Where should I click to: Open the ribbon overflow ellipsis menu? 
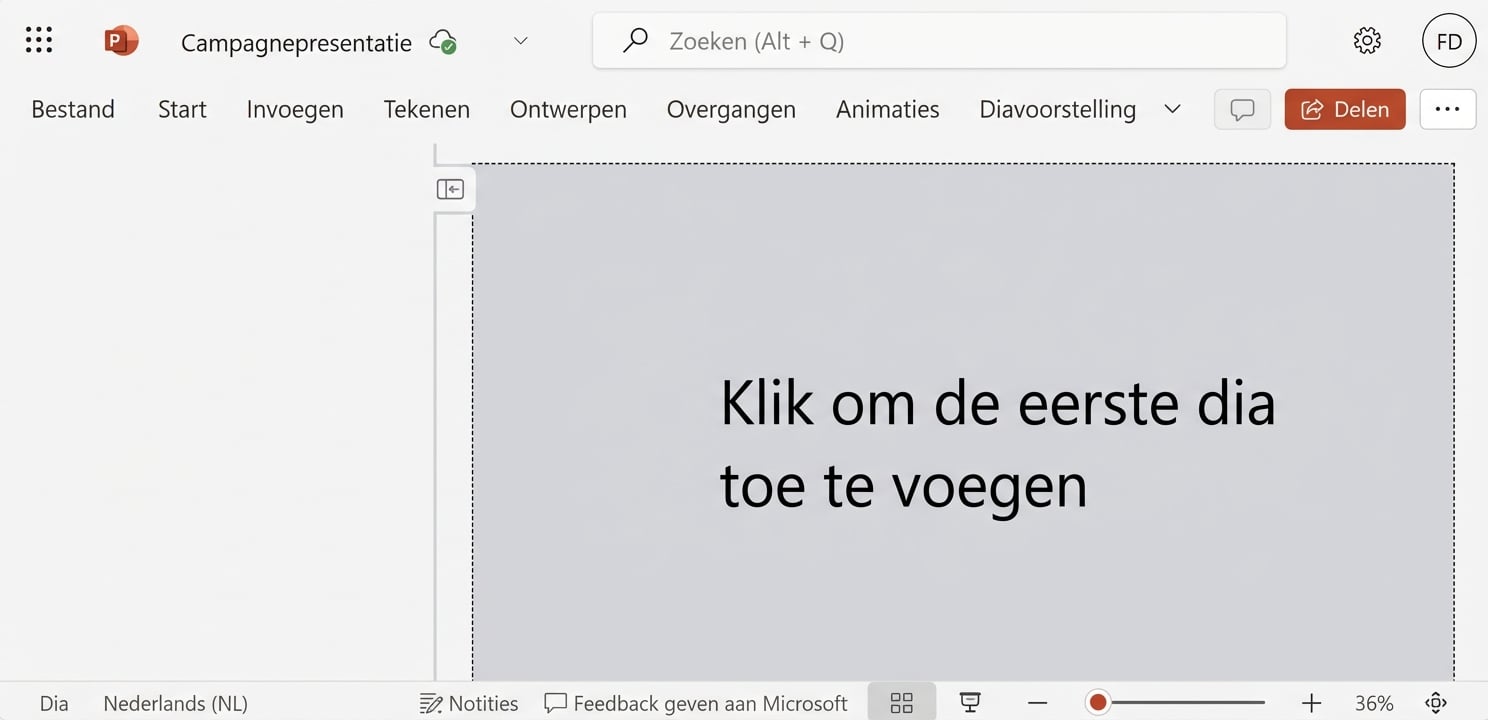[x=1447, y=109]
